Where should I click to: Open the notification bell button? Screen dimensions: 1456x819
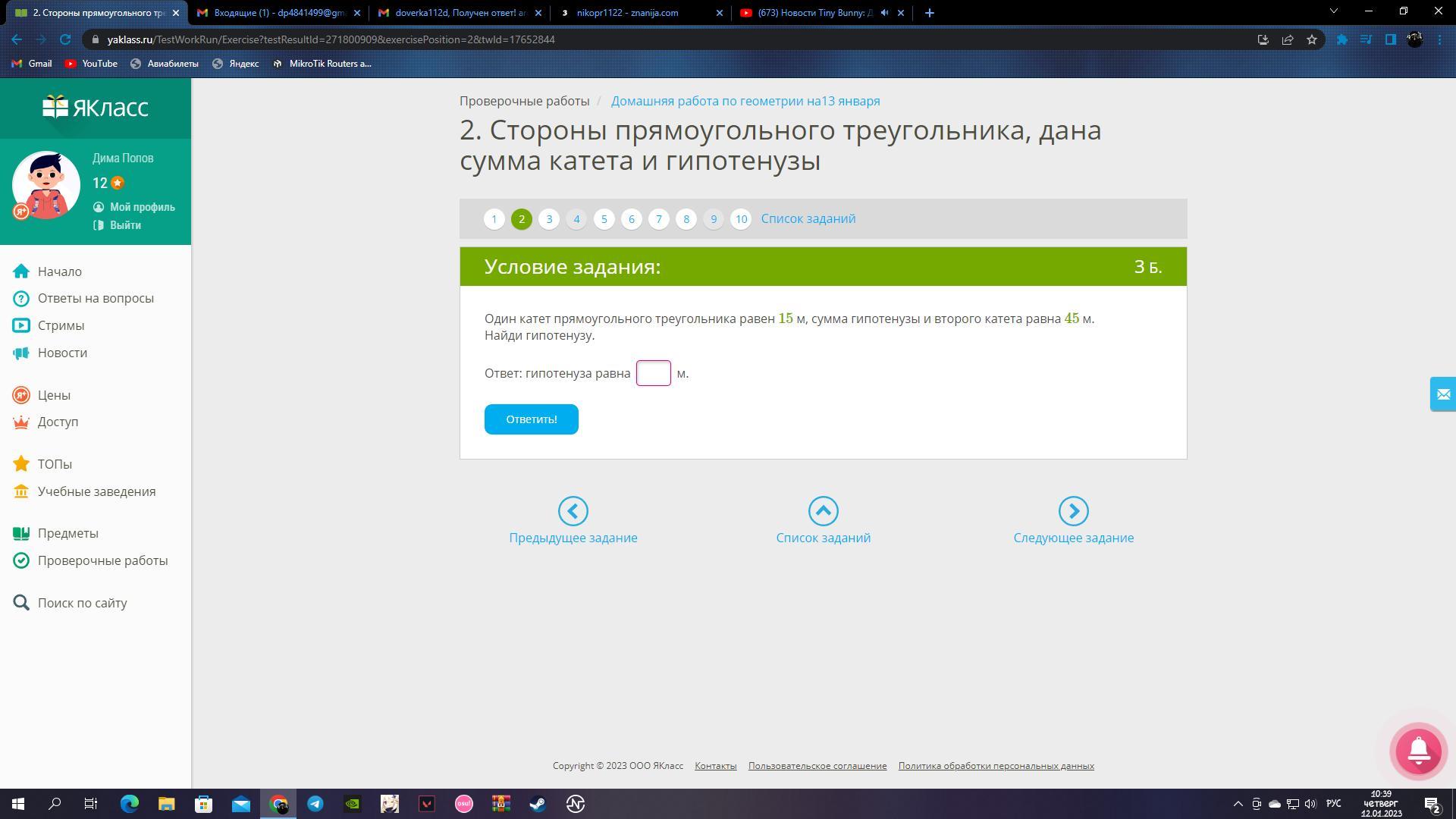[x=1419, y=751]
